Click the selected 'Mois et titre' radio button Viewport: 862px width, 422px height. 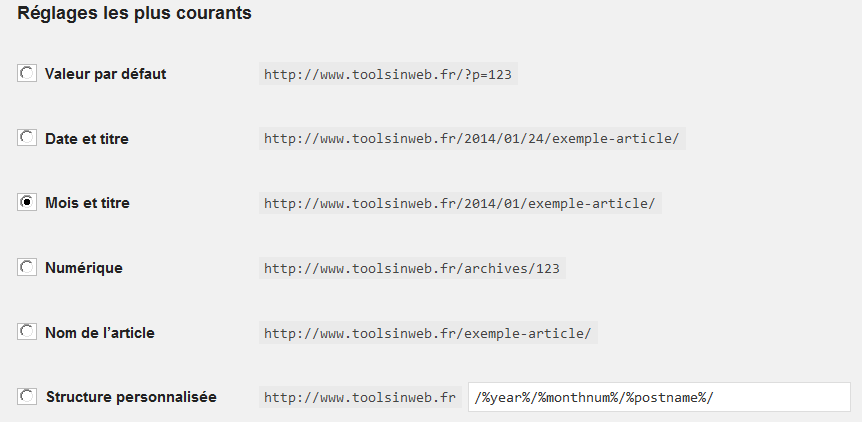(27, 202)
